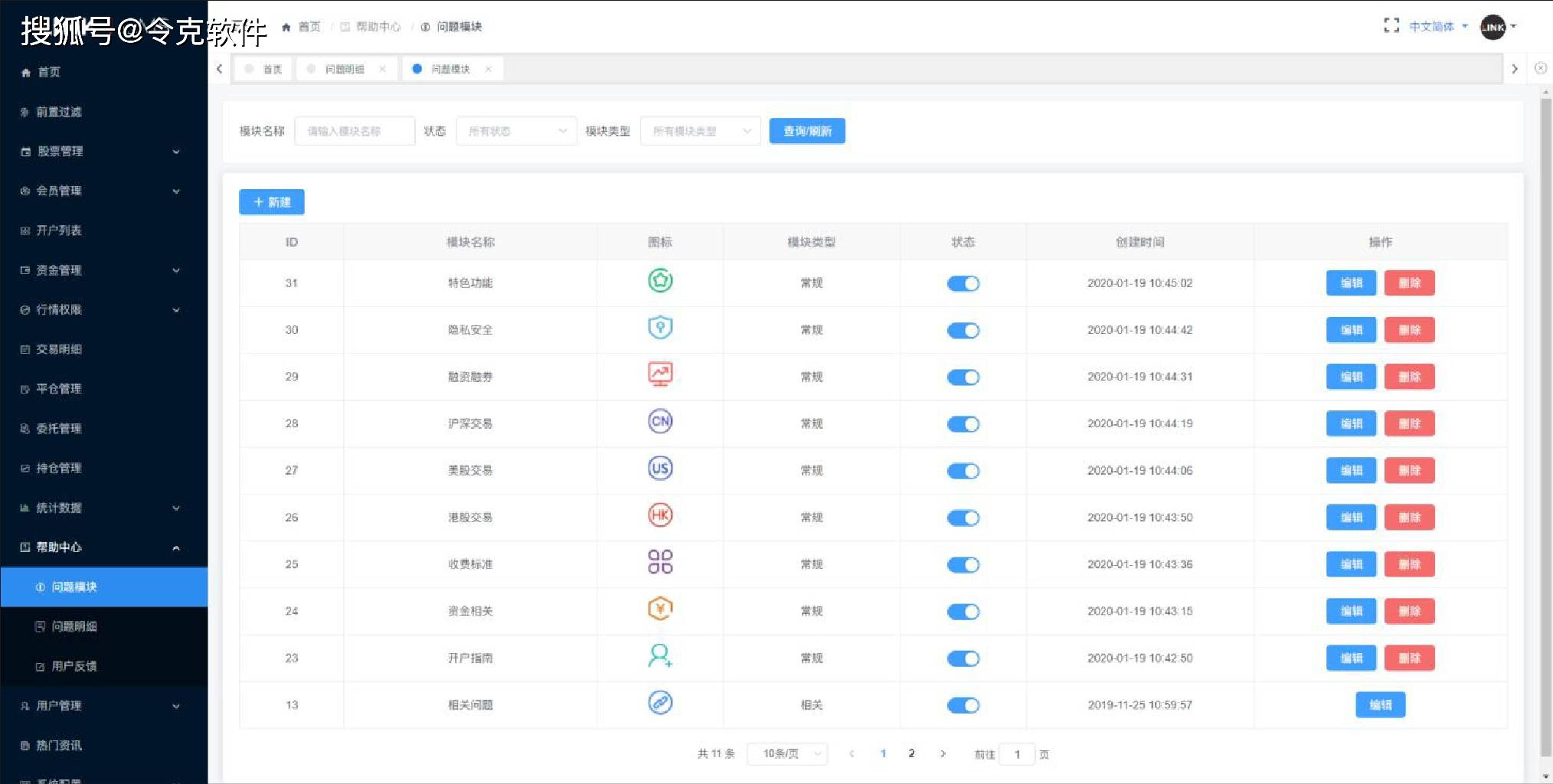Toggle status switch for 沪深交易
1553x784 pixels.
tap(963, 424)
